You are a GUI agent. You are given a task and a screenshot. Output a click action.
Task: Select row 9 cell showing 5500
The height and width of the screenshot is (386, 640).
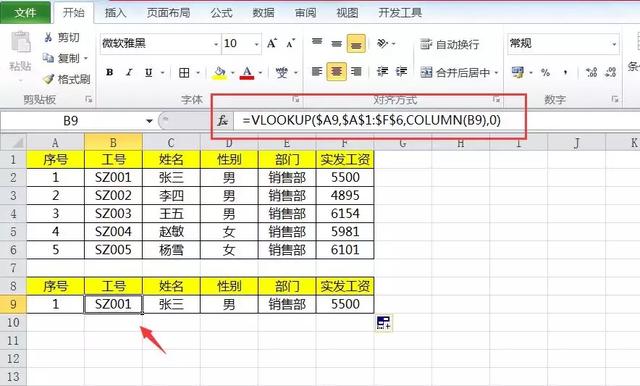click(x=345, y=304)
